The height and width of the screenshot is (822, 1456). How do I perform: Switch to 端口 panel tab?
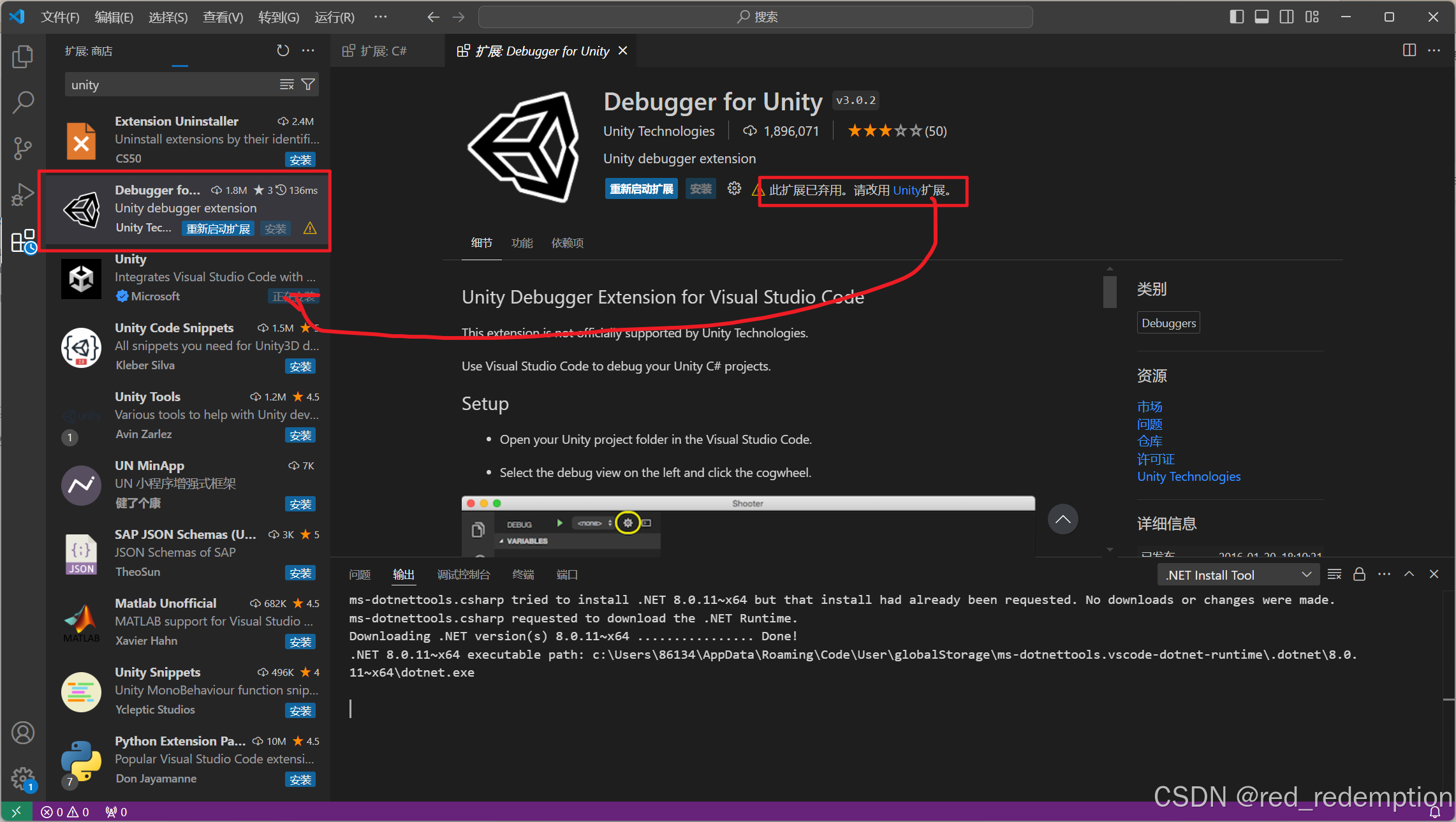(x=567, y=575)
